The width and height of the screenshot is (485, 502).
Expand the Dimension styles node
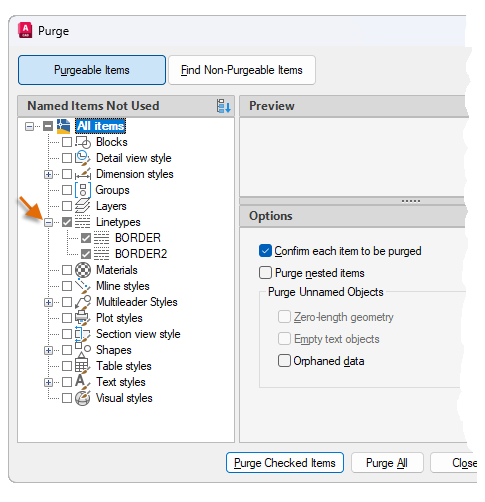point(49,174)
